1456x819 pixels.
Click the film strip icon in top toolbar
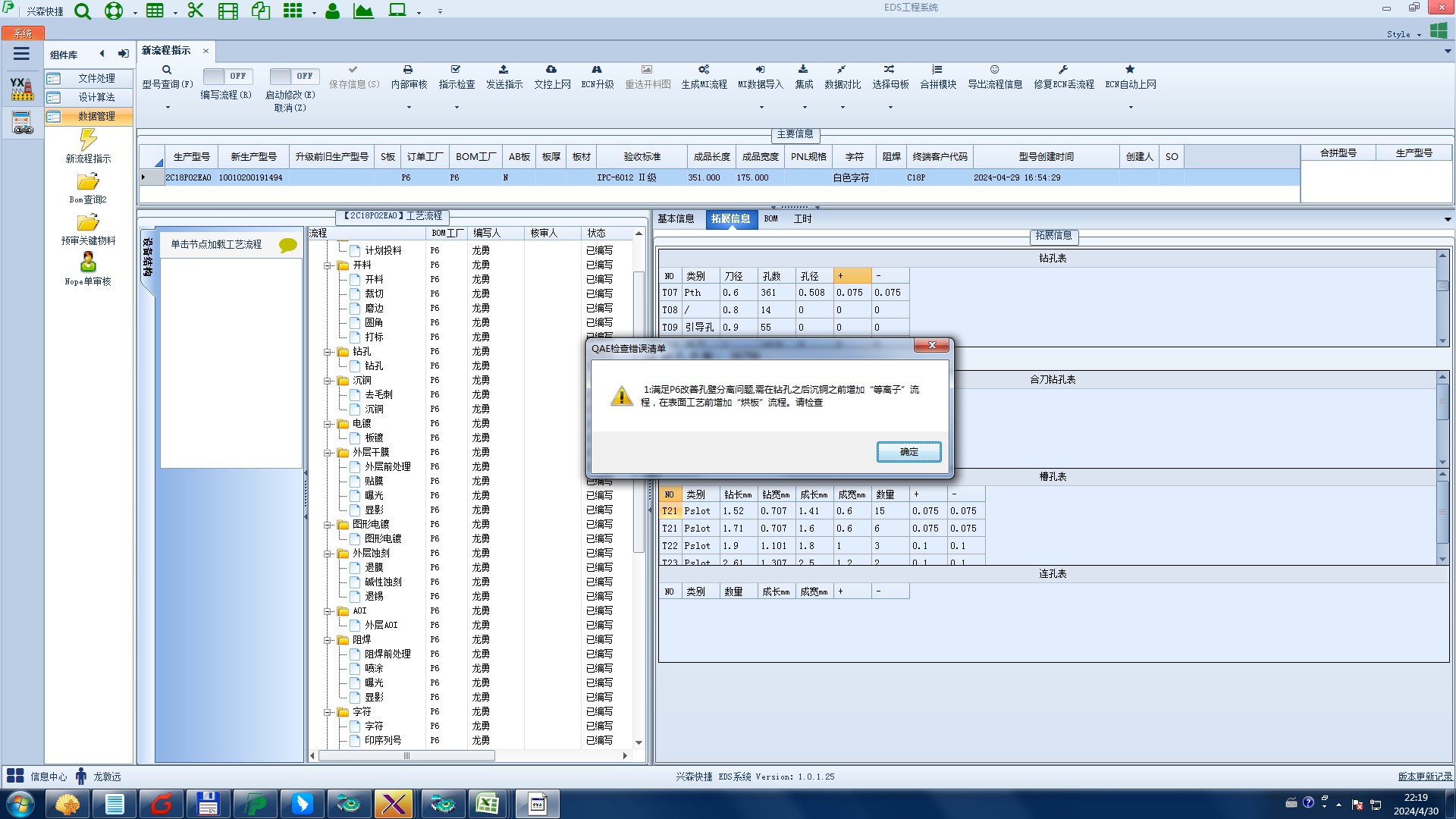click(227, 11)
